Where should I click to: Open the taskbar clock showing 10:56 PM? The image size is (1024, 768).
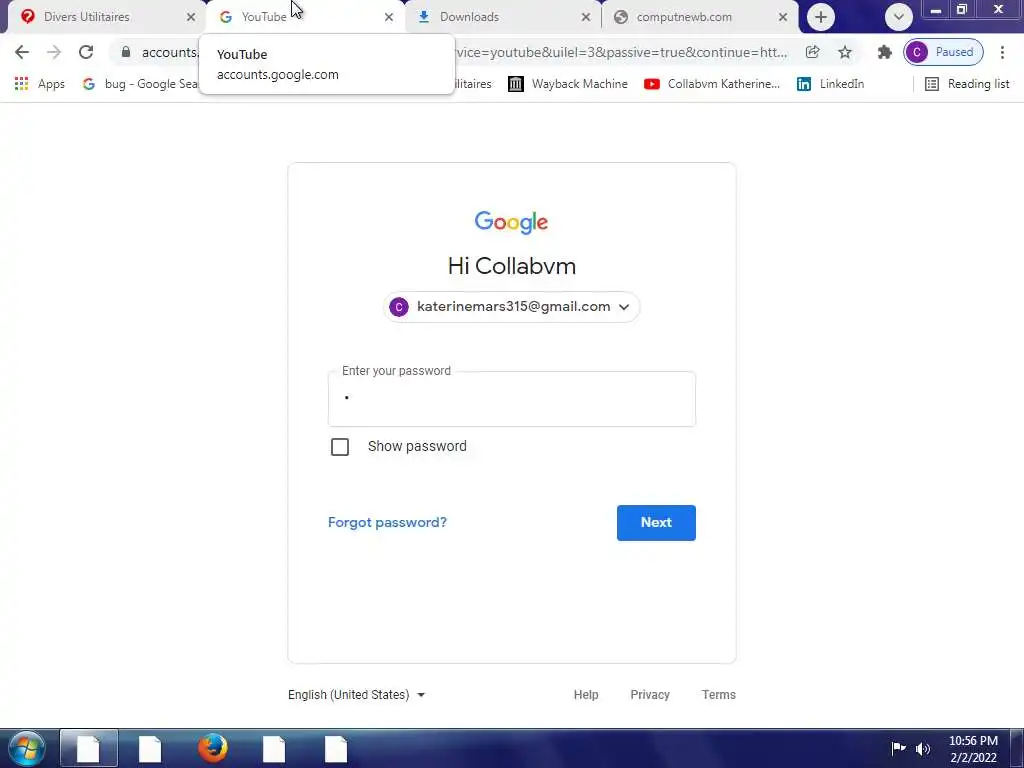point(973,749)
